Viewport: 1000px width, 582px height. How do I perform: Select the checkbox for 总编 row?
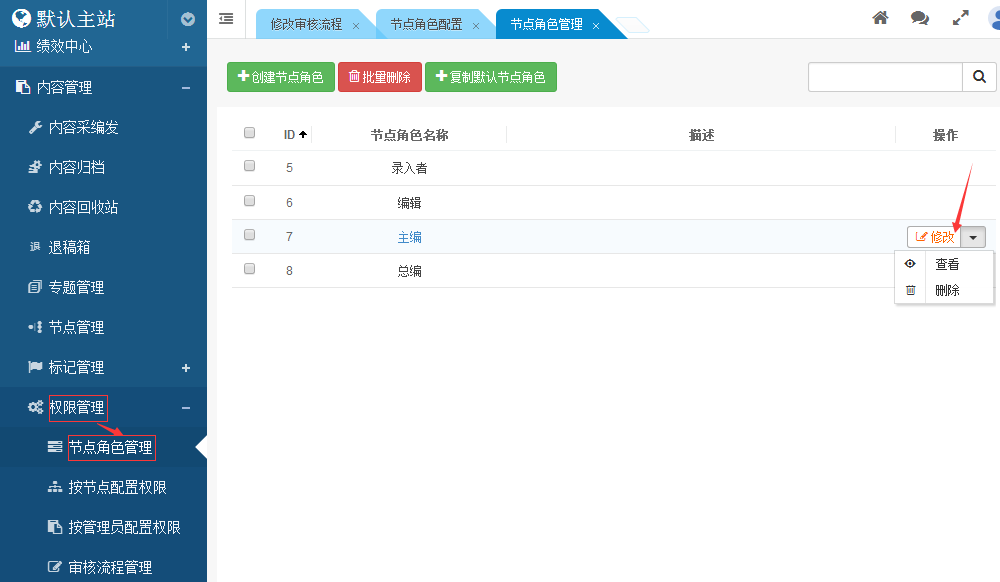[x=250, y=269]
